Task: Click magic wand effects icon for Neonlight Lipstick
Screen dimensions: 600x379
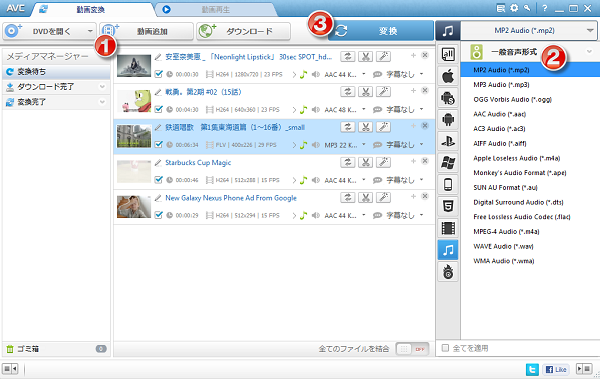Action: (383, 57)
